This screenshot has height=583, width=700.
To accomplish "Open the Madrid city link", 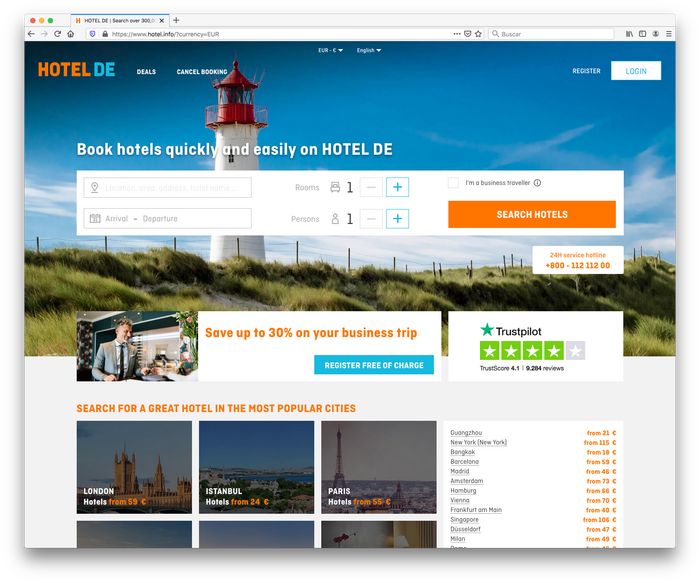I will click(x=460, y=471).
